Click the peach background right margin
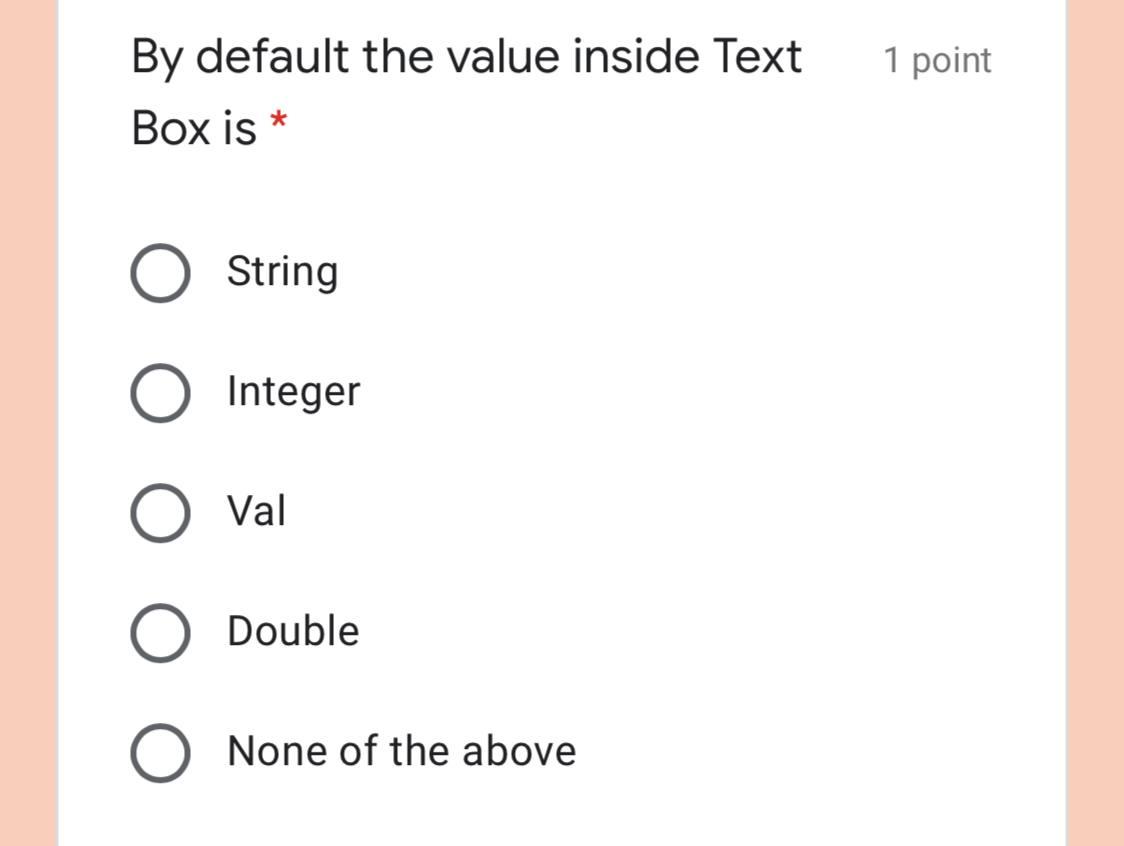Viewport: 1124px width, 846px height. (1095, 423)
